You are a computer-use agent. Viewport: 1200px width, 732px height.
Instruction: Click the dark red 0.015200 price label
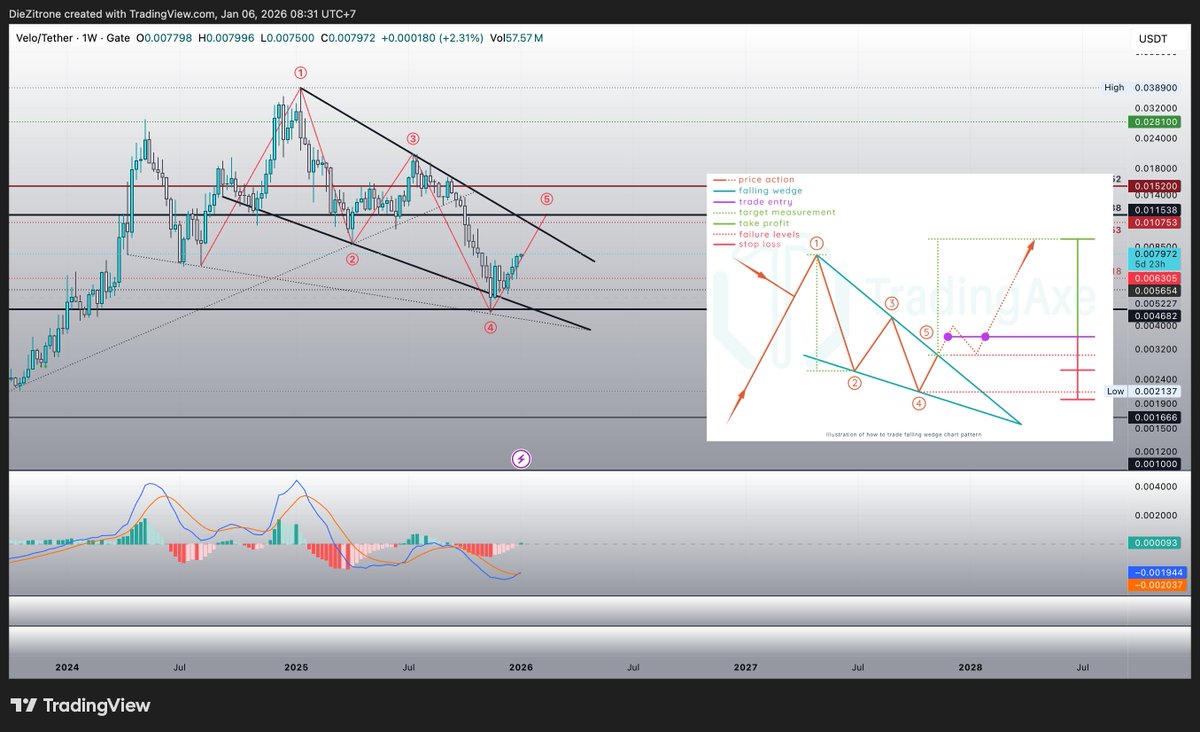coord(1152,186)
